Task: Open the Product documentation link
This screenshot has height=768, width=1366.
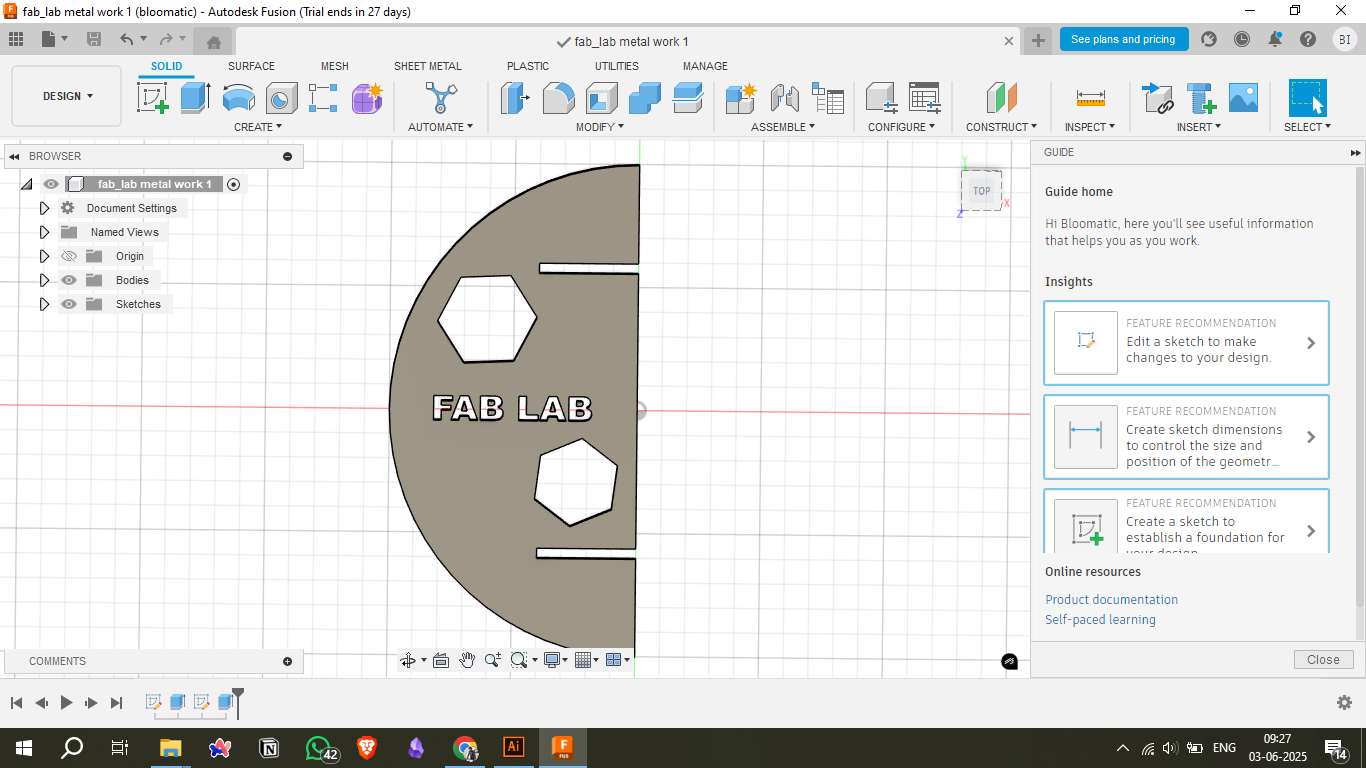Action: [1111, 600]
